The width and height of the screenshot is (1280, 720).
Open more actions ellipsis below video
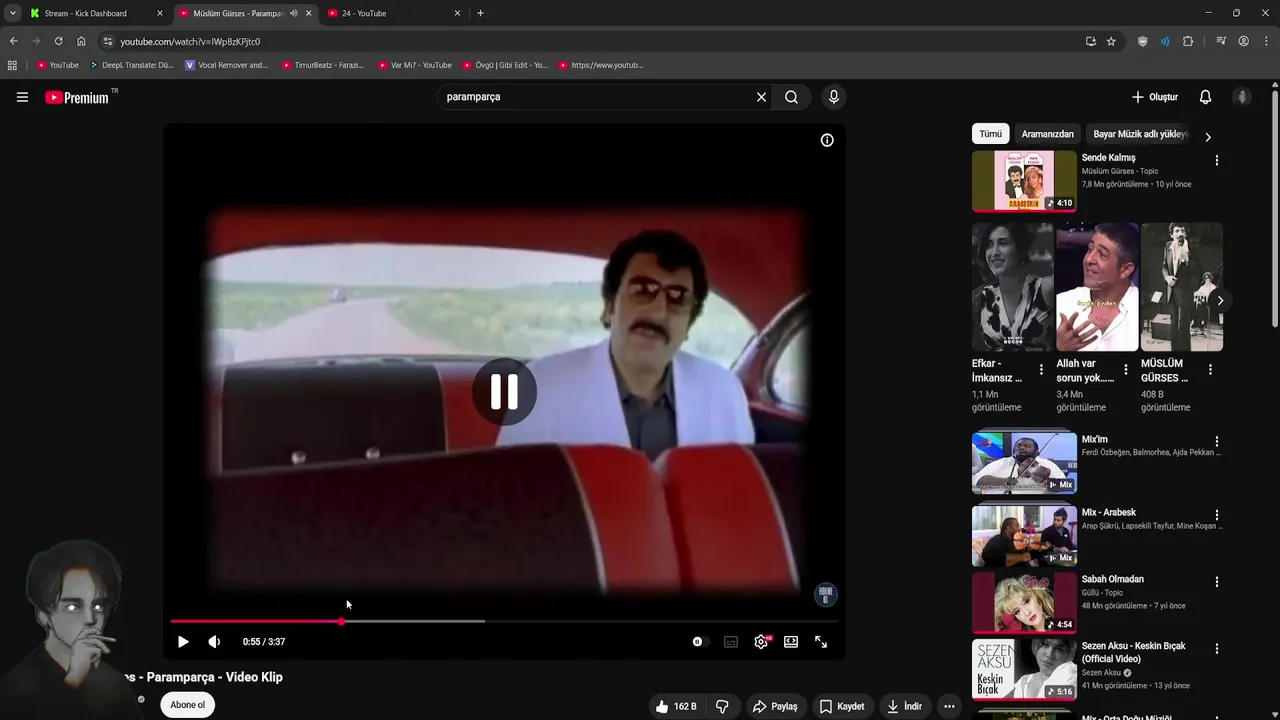pos(949,706)
